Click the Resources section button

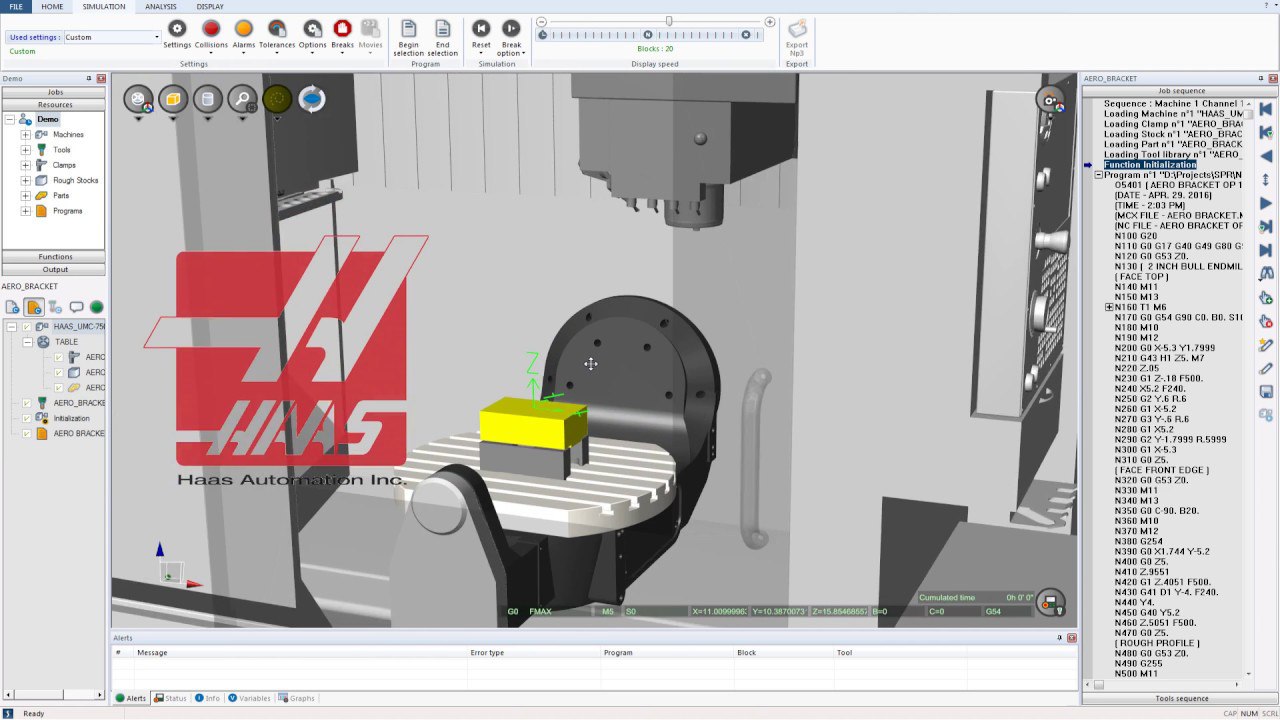click(55, 104)
